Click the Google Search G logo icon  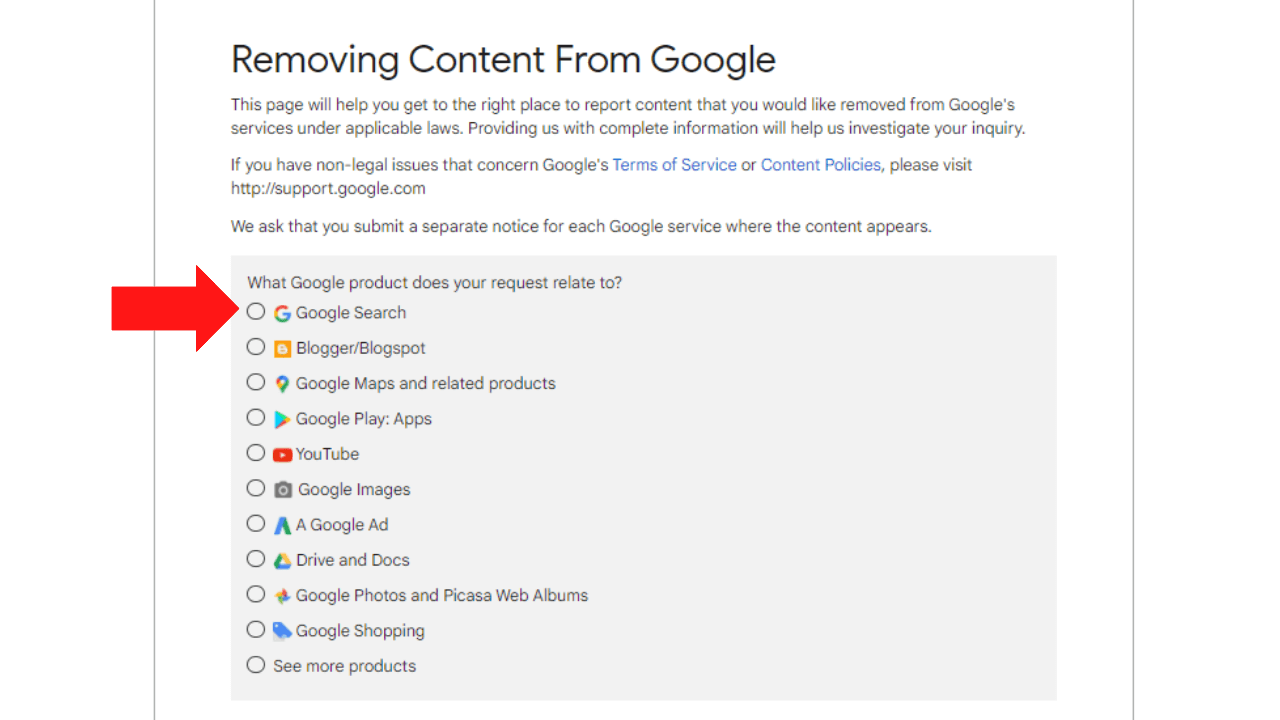(282, 313)
